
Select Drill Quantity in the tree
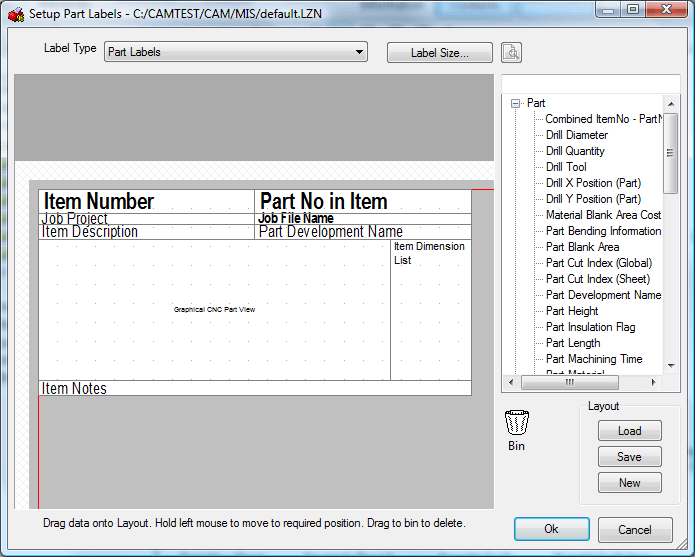tap(575, 151)
